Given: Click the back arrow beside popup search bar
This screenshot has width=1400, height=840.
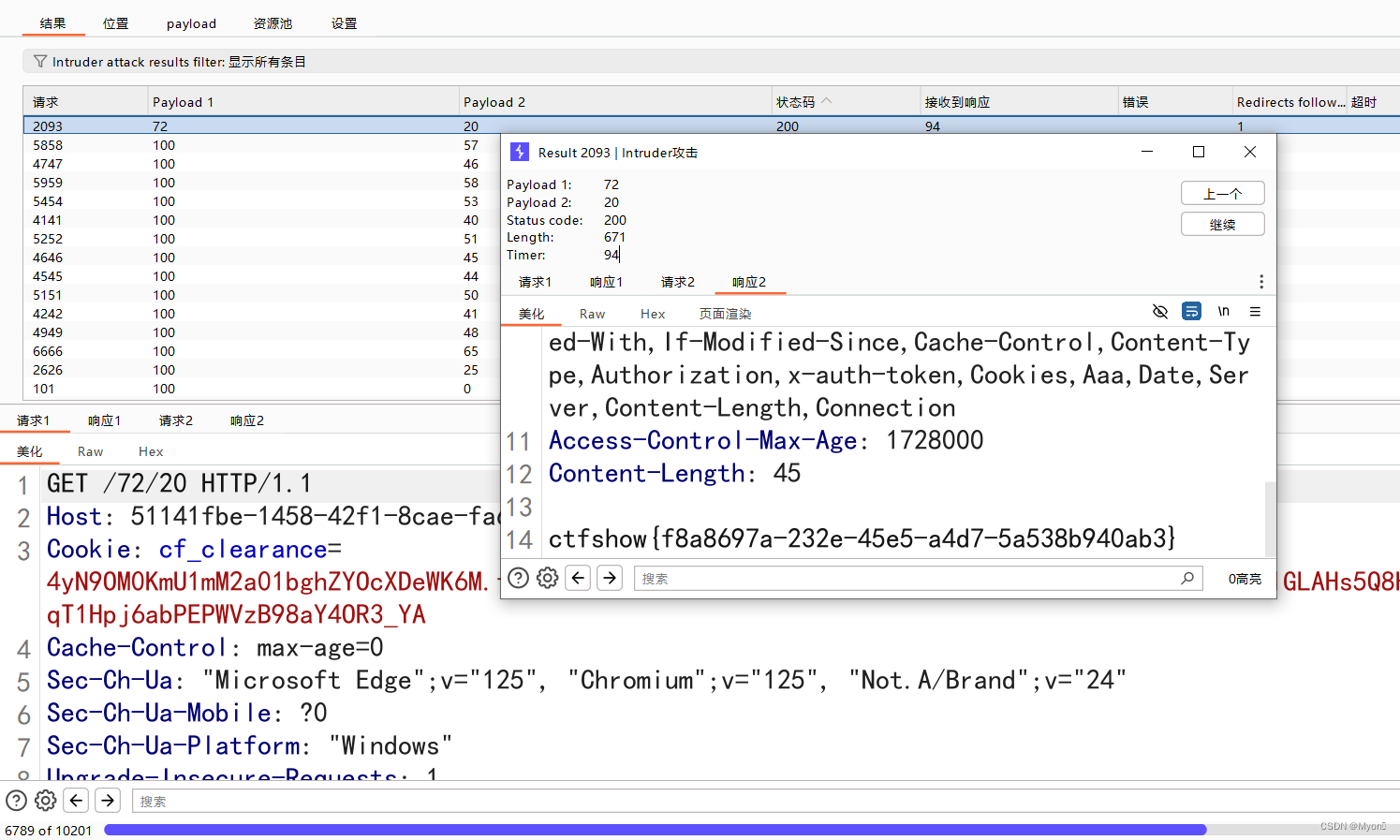Looking at the screenshot, I should pos(578,578).
